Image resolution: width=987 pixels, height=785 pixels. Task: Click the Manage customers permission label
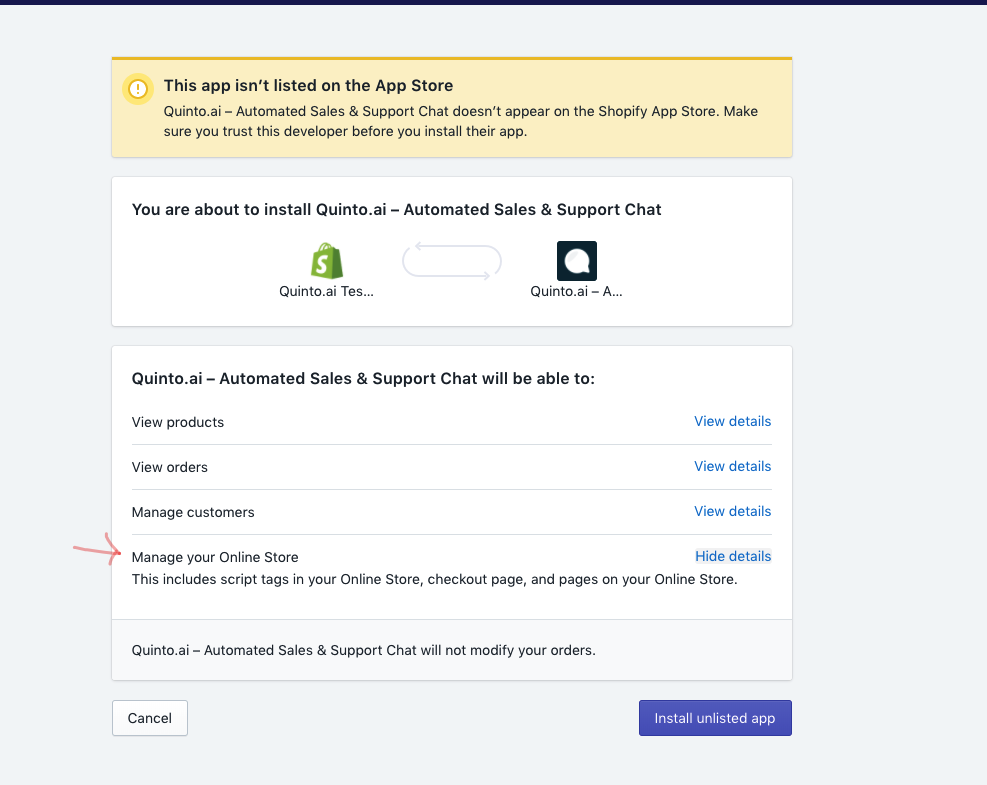tap(193, 512)
